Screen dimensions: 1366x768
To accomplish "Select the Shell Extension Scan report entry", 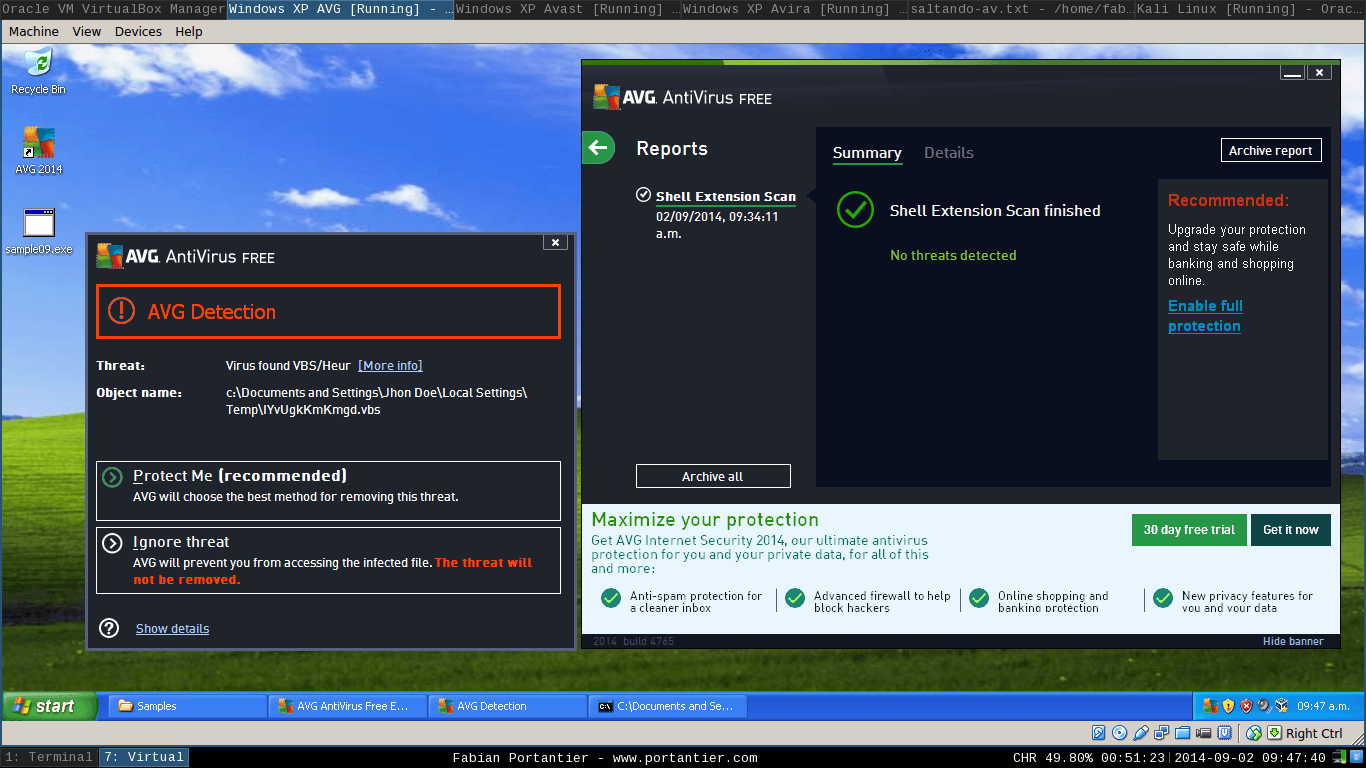I will coord(716,214).
